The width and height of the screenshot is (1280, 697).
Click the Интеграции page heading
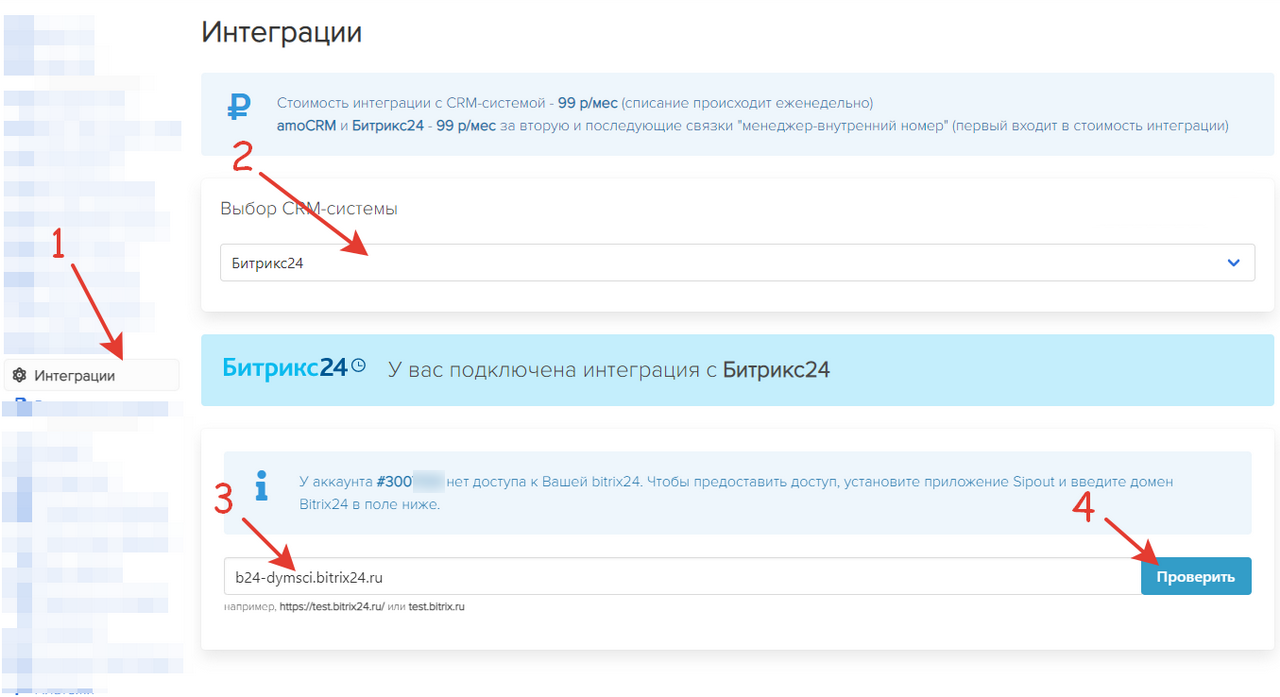pos(281,32)
